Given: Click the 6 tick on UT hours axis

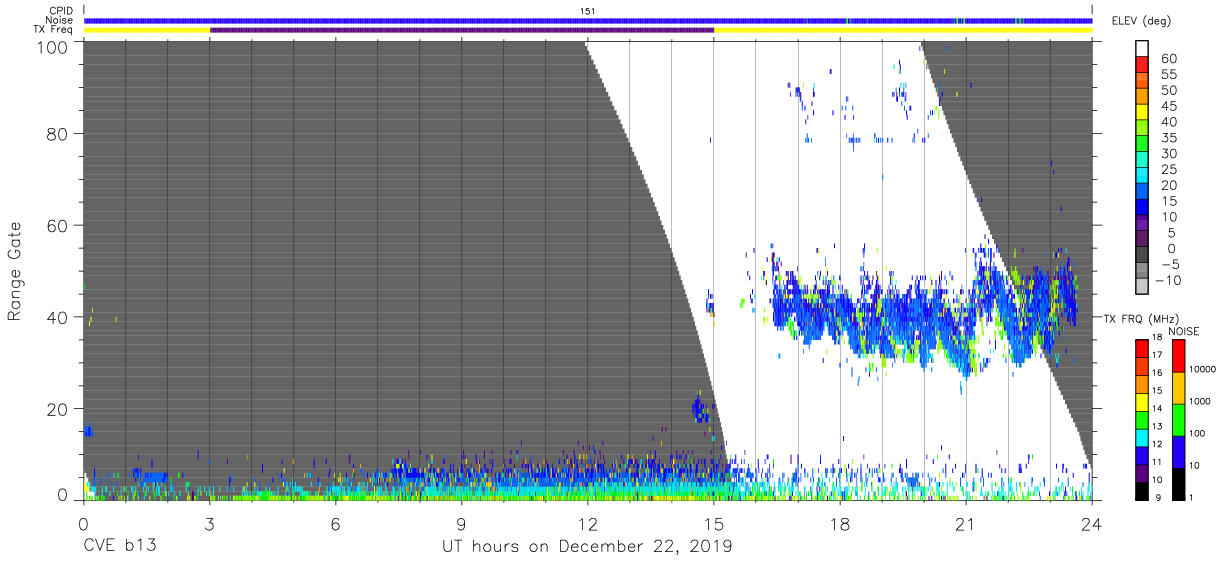Looking at the screenshot, I should click(x=335, y=524).
